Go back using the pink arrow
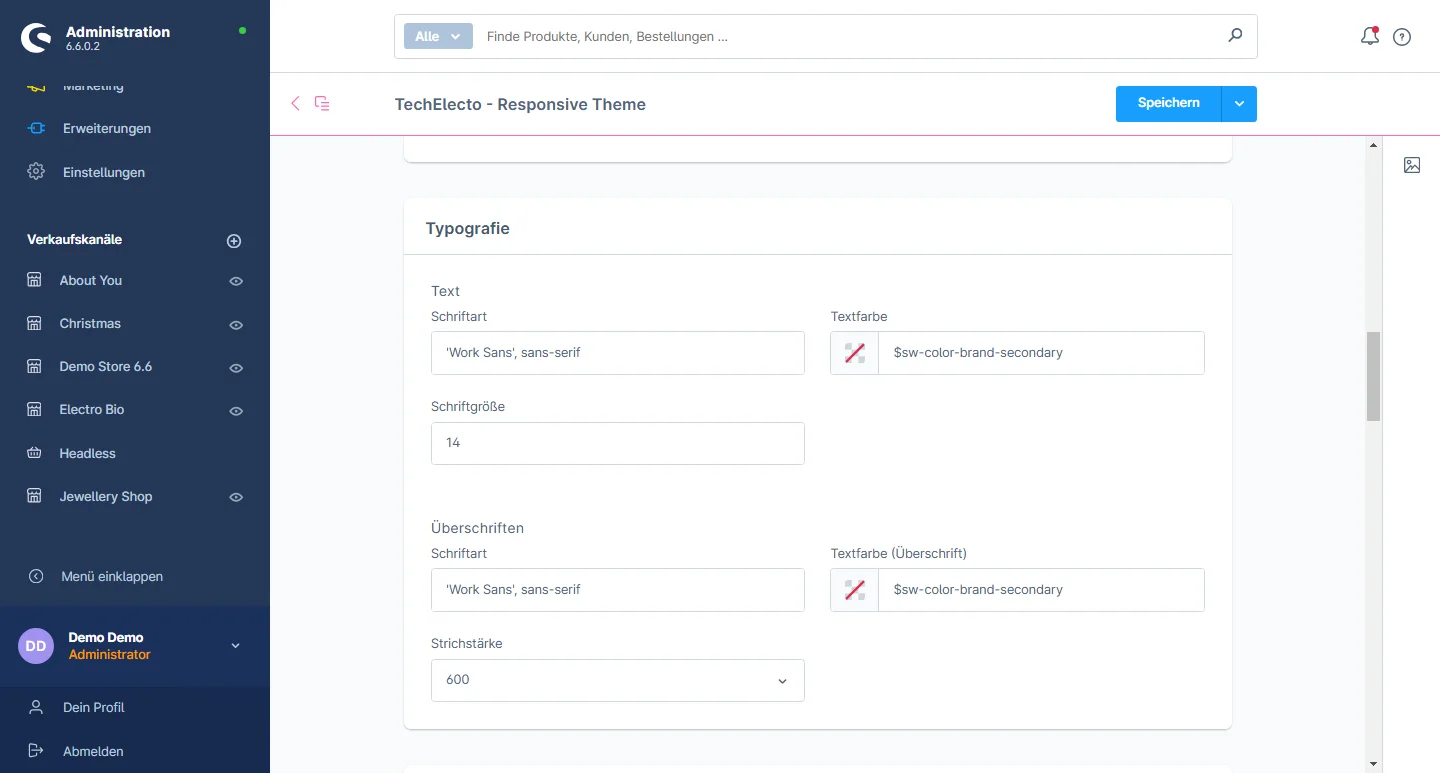The height and width of the screenshot is (773, 1440). click(x=295, y=103)
